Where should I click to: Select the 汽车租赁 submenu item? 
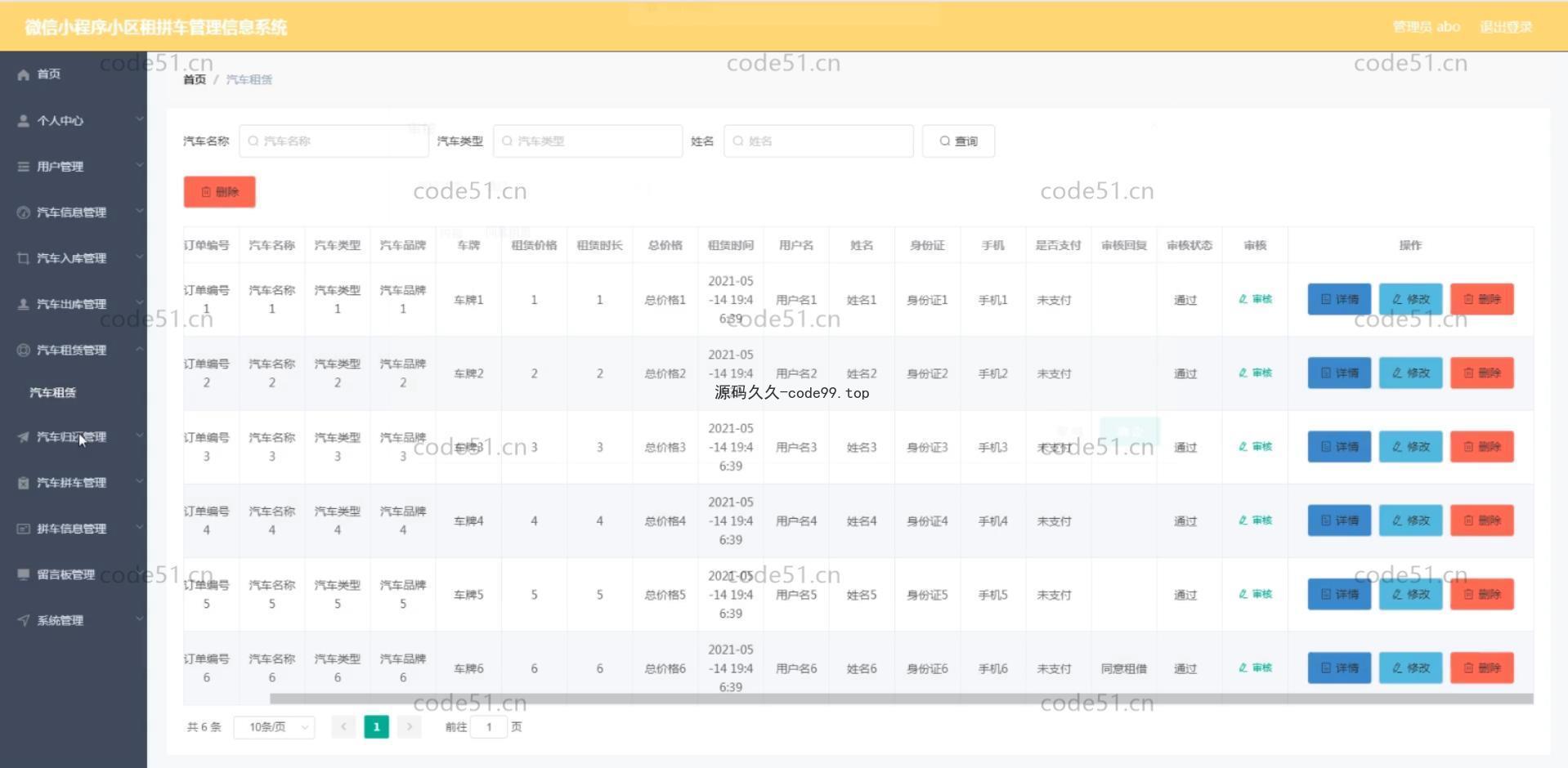coord(74,393)
